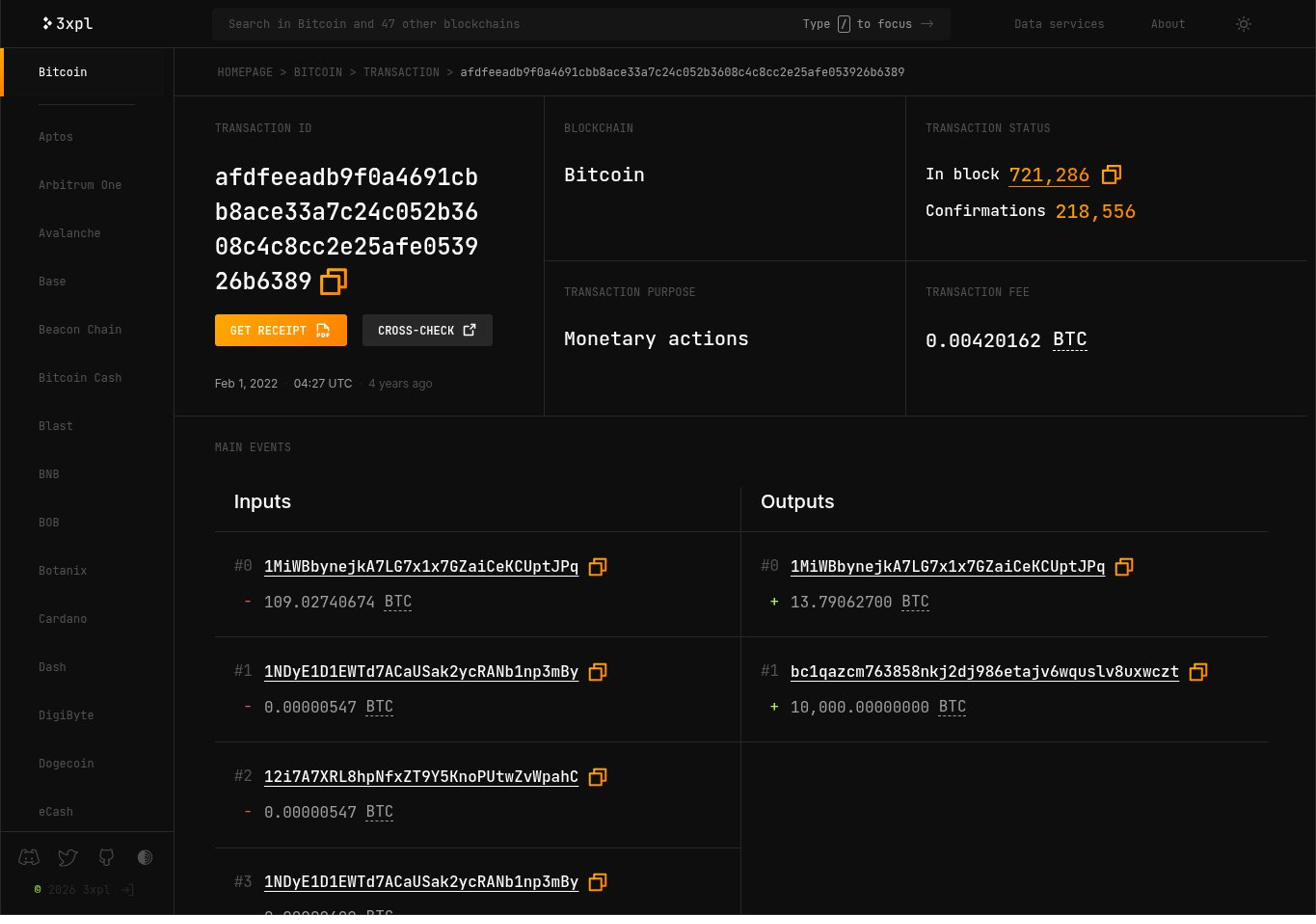Click the logout arrow next to 2026 3xpl
Screen dimensions: 1316x924
(x=127, y=889)
